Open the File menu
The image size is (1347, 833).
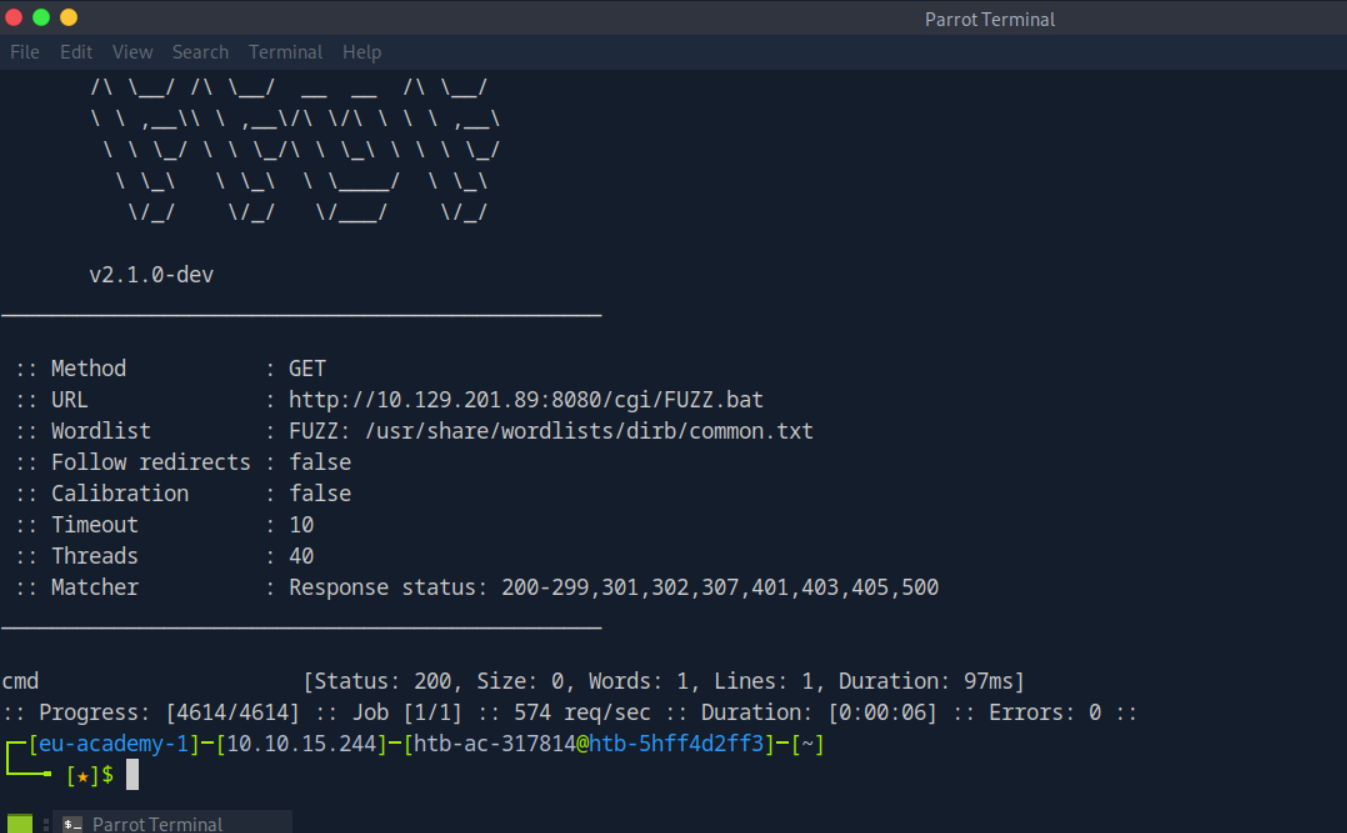click(24, 52)
